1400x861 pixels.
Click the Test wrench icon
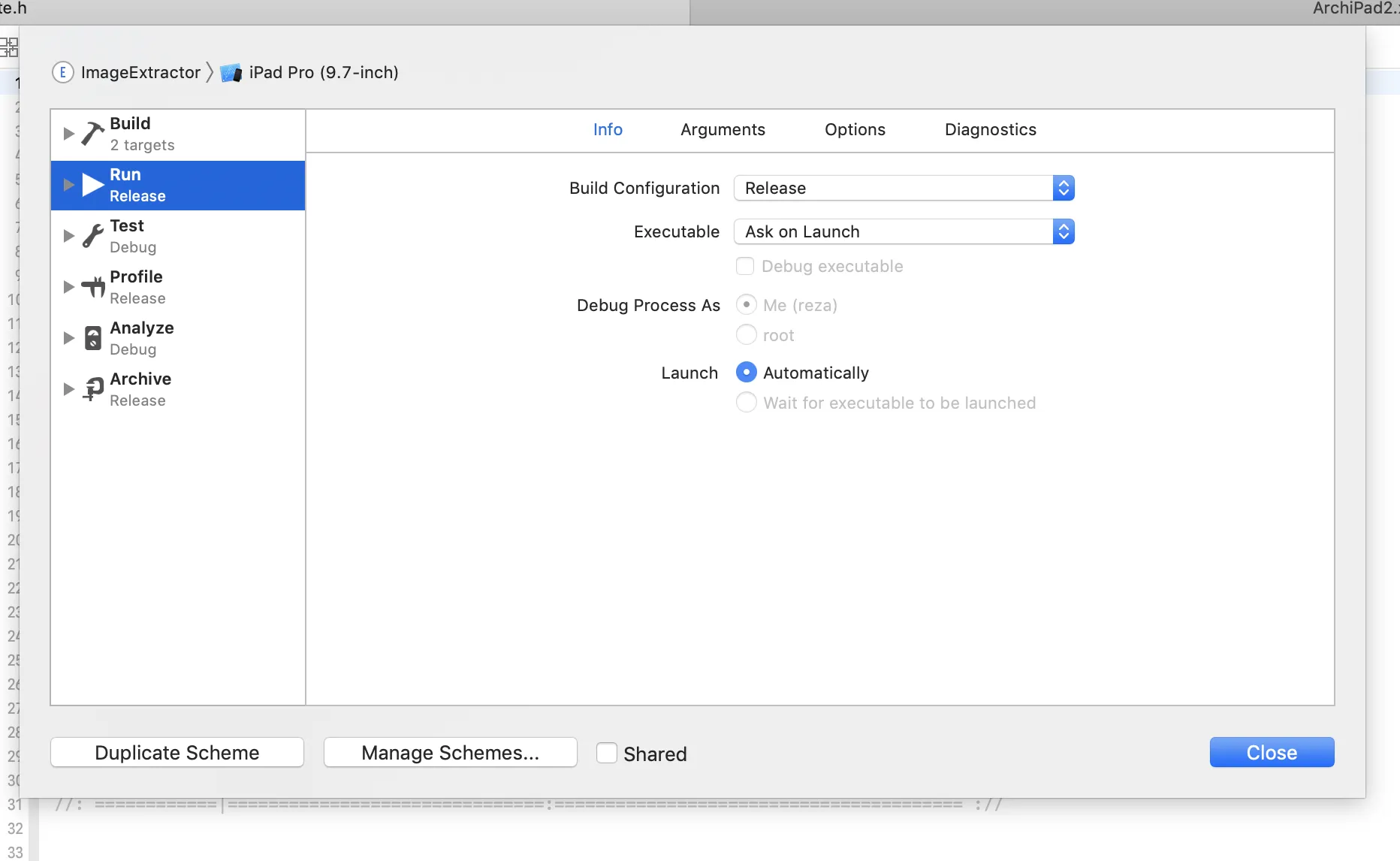tap(93, 236)
